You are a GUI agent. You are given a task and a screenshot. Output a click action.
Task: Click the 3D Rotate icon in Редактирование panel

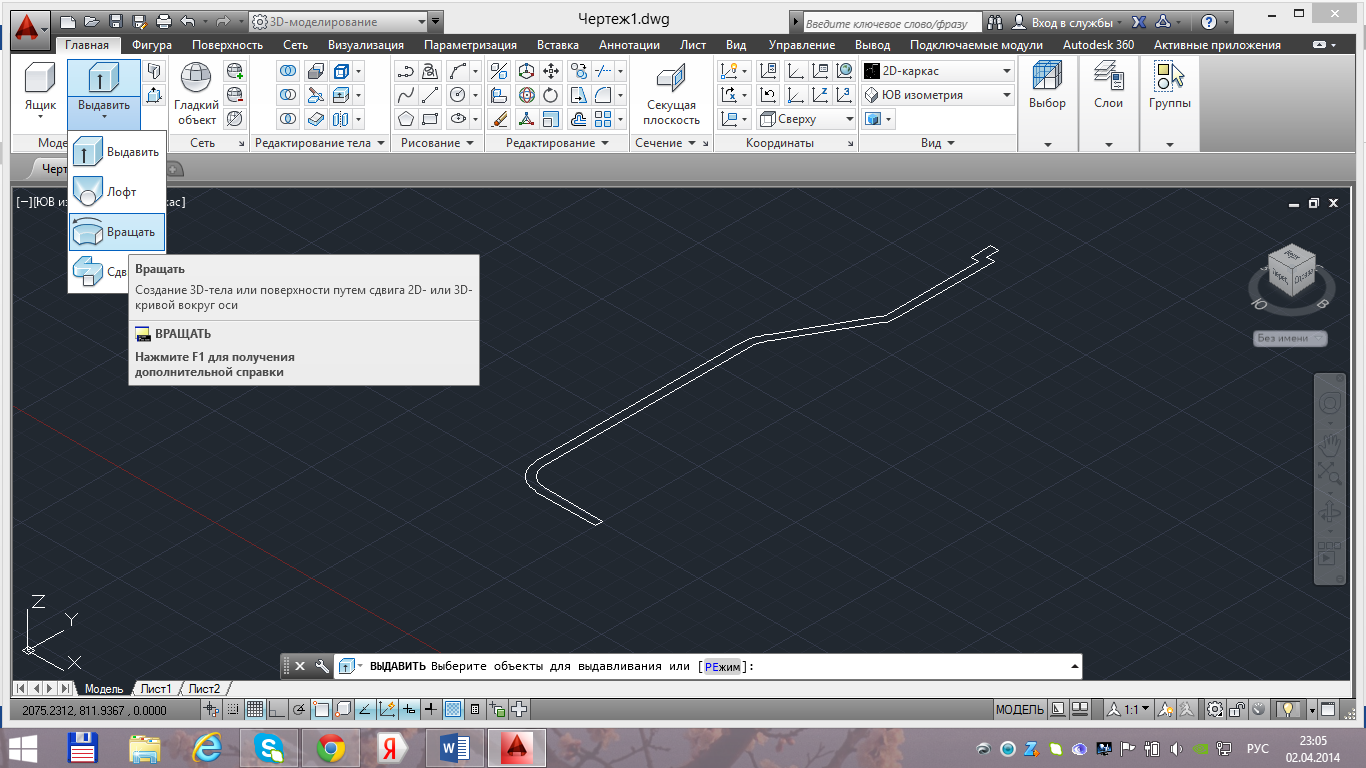coord(526,95)
